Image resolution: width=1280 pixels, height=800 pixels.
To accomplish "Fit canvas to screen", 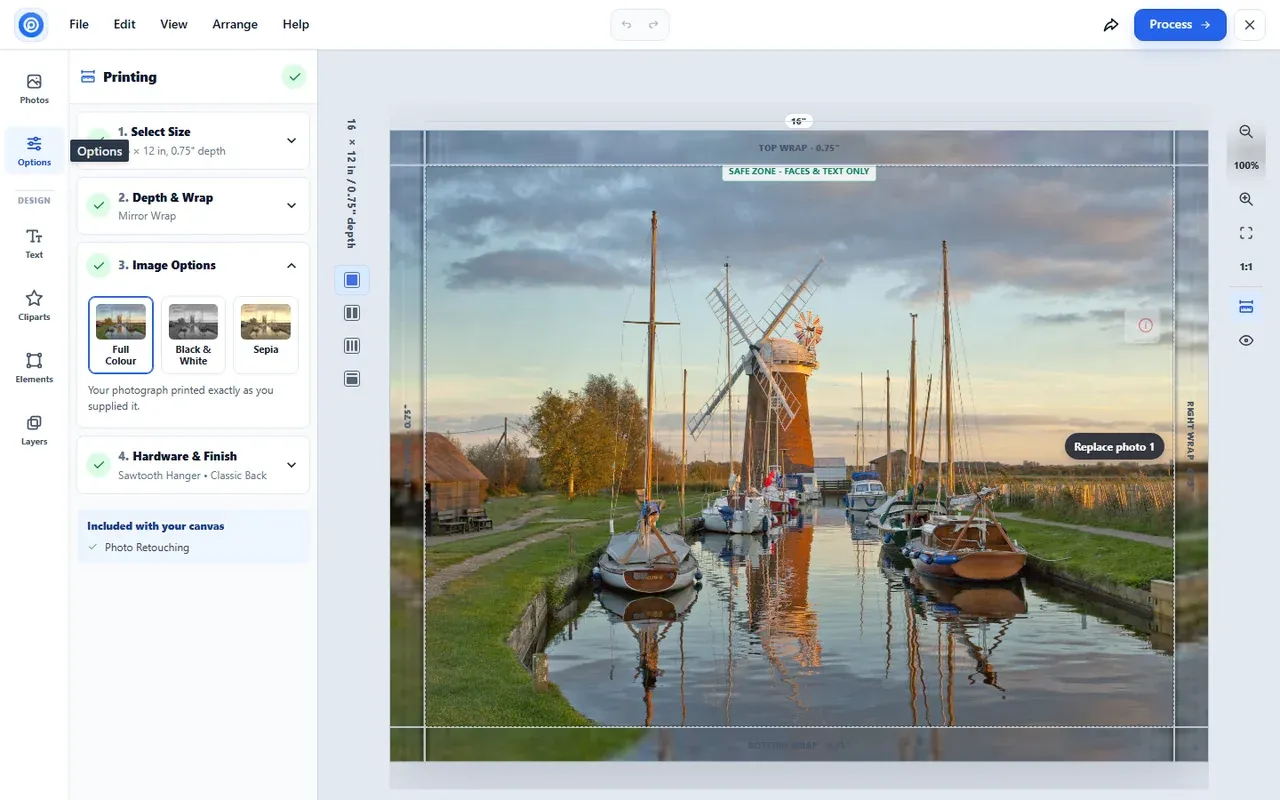I will (1246, 233).
